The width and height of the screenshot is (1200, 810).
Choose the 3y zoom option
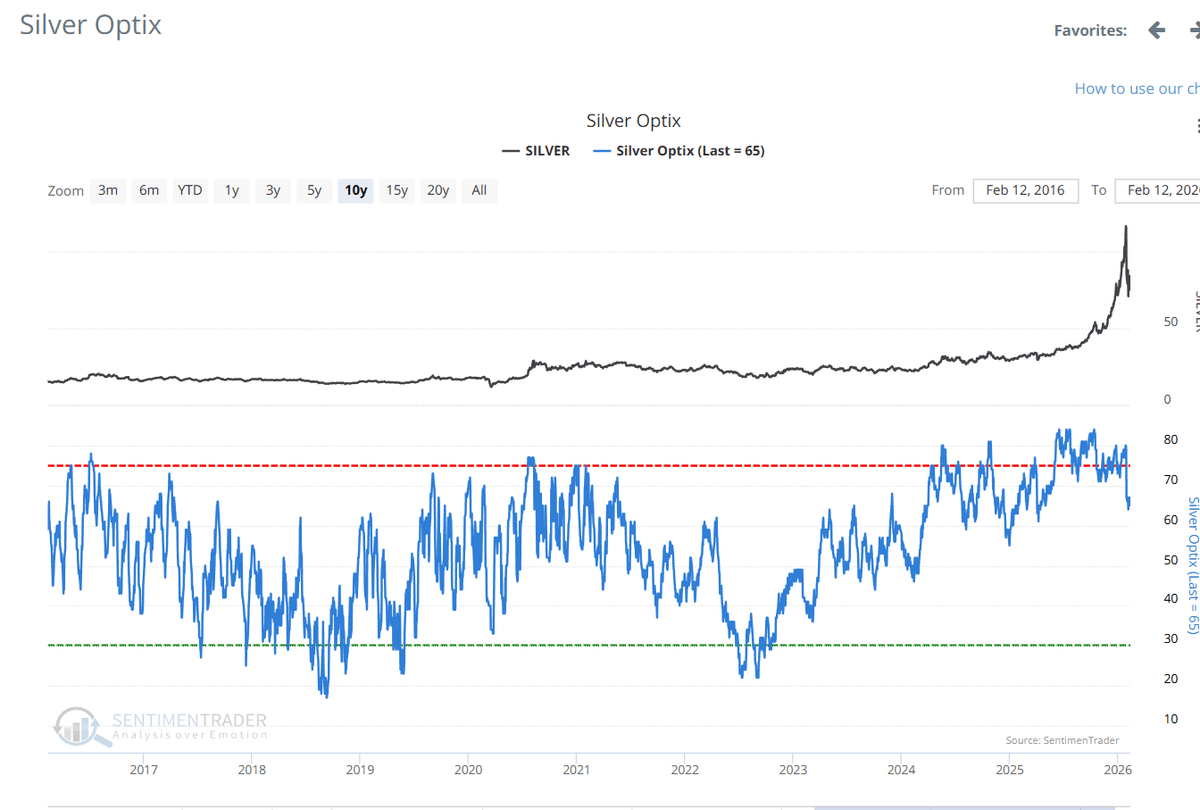point(273,190)
